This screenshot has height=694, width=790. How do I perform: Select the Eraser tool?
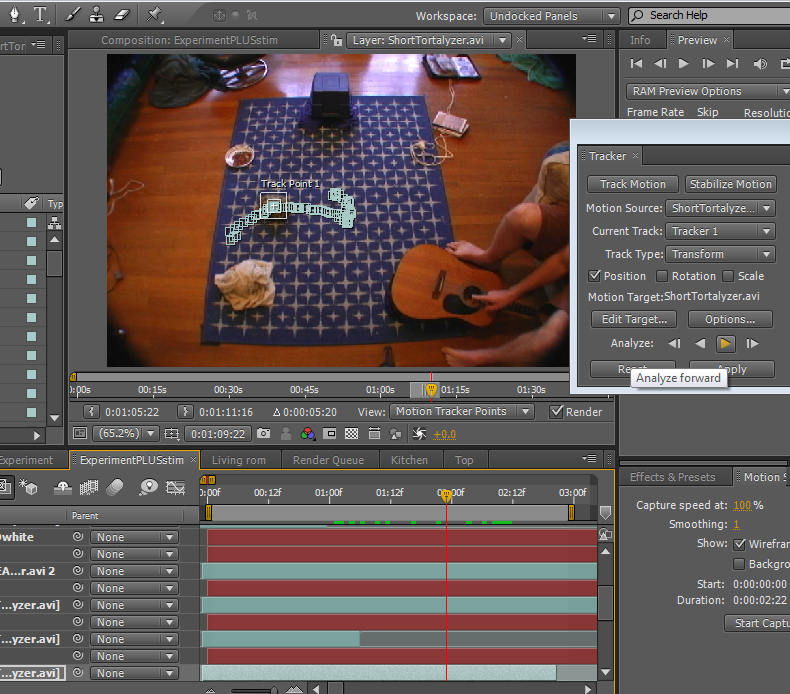click(x=122, y=15)
